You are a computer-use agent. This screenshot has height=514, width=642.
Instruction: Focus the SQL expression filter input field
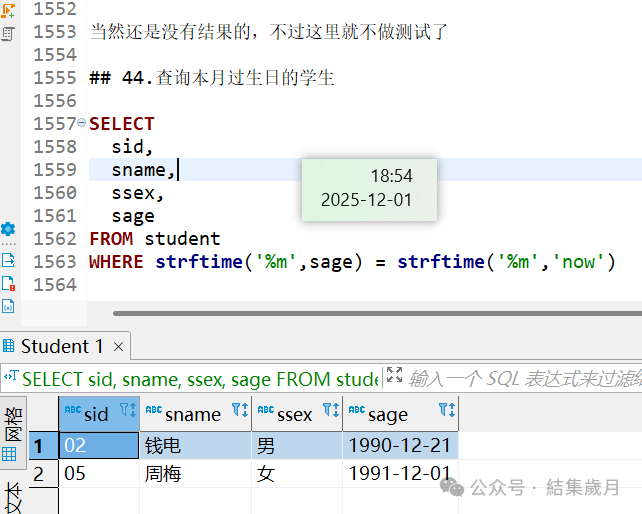525,378
